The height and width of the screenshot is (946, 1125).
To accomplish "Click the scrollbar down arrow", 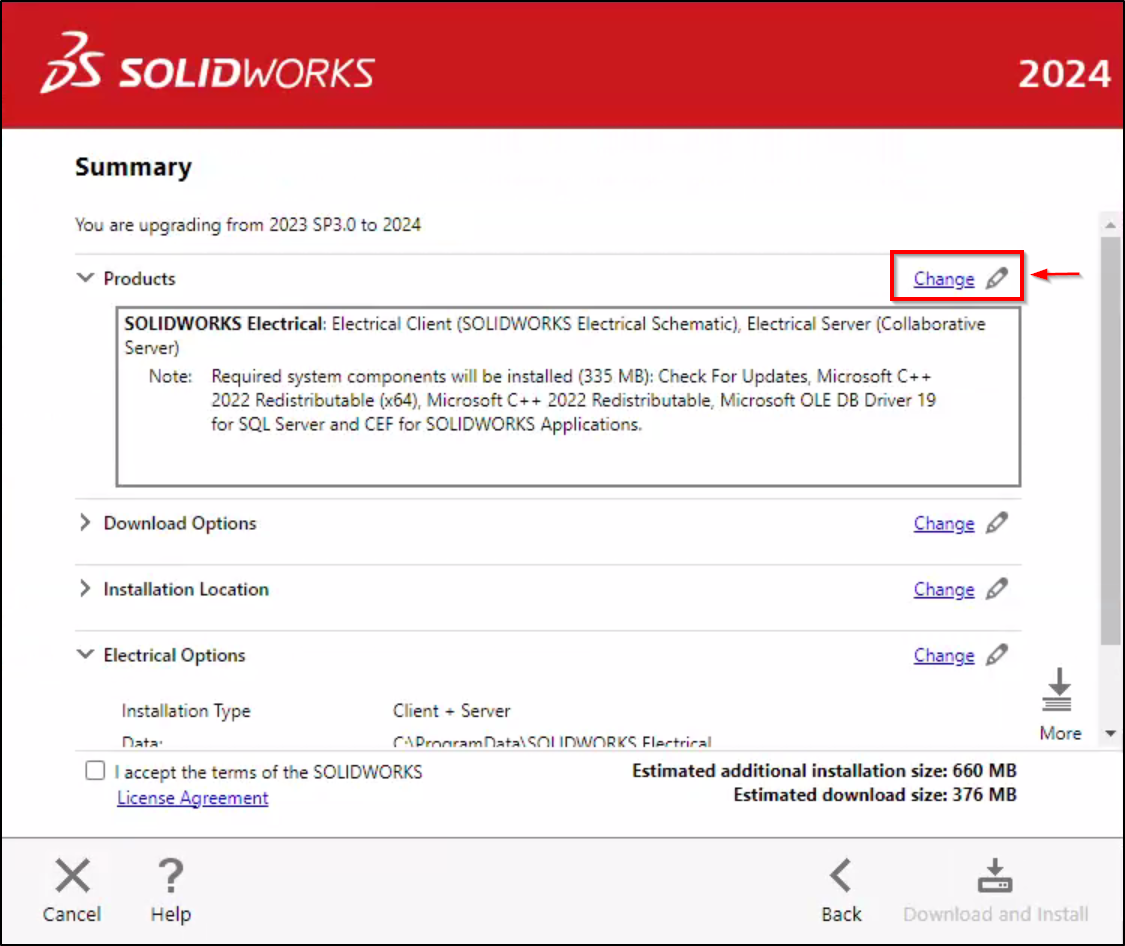I will (x=1111, y=733).
